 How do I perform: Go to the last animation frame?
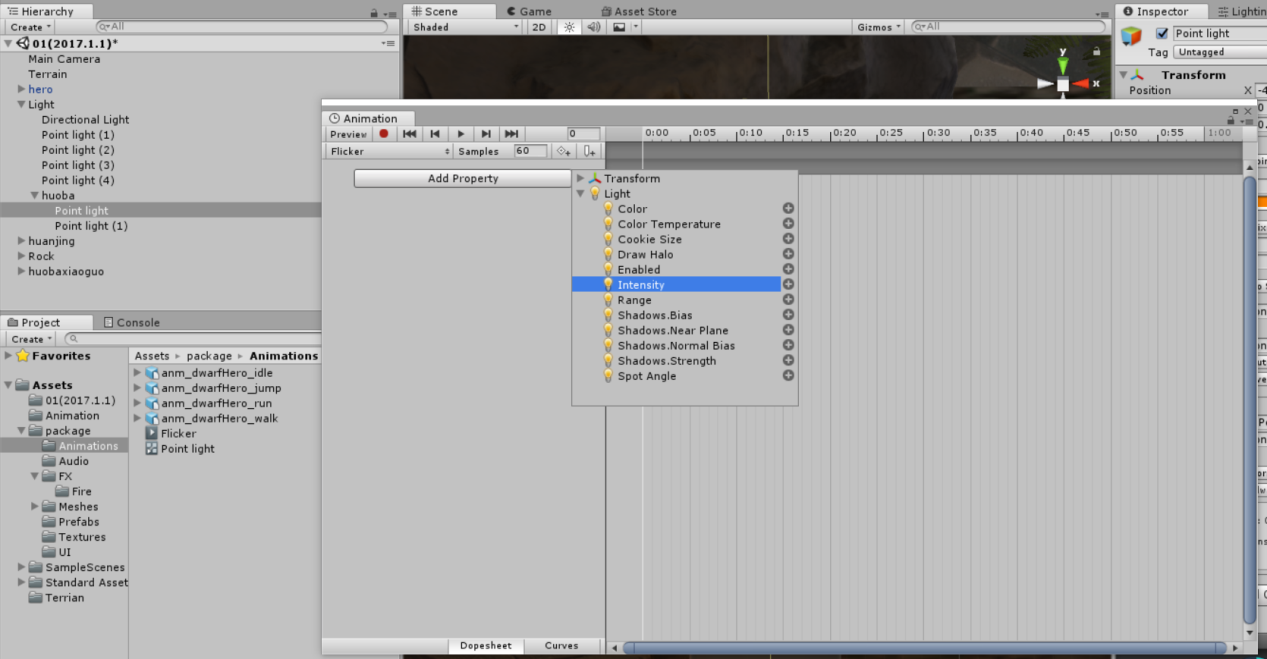(511, 134)
